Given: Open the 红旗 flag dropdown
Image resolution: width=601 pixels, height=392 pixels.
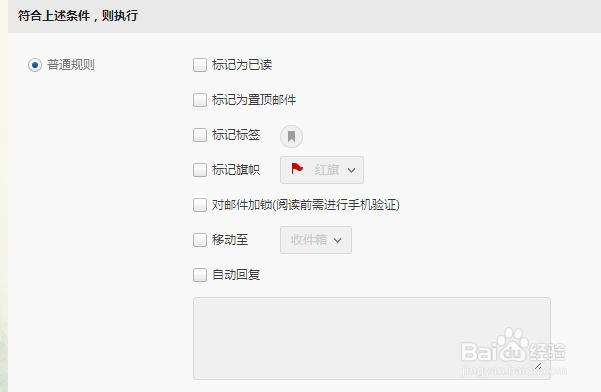Looking at the screenshot, I should [322, 170].
